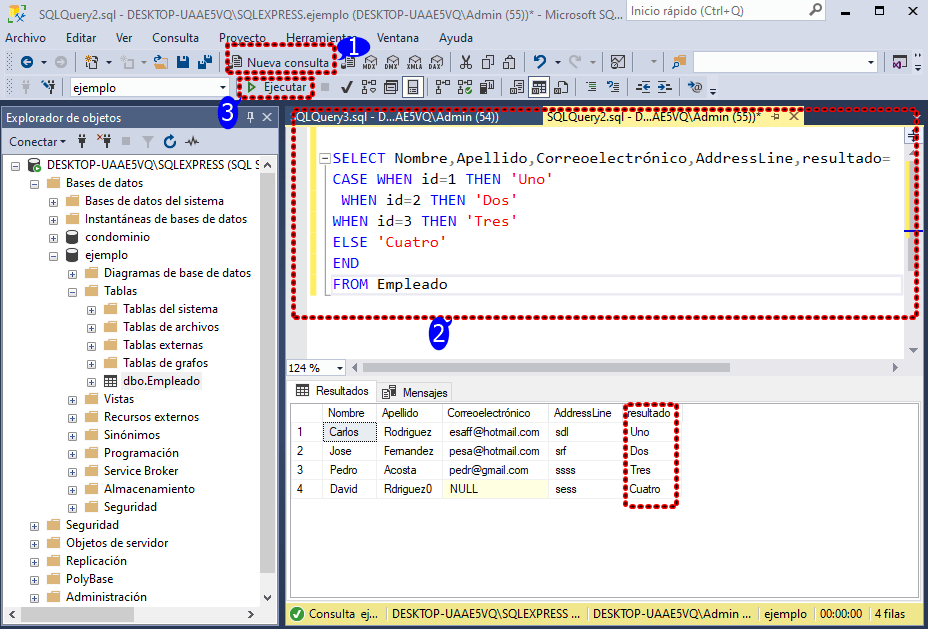Click the parse query checkmark icon

click(x=345, y=87)
